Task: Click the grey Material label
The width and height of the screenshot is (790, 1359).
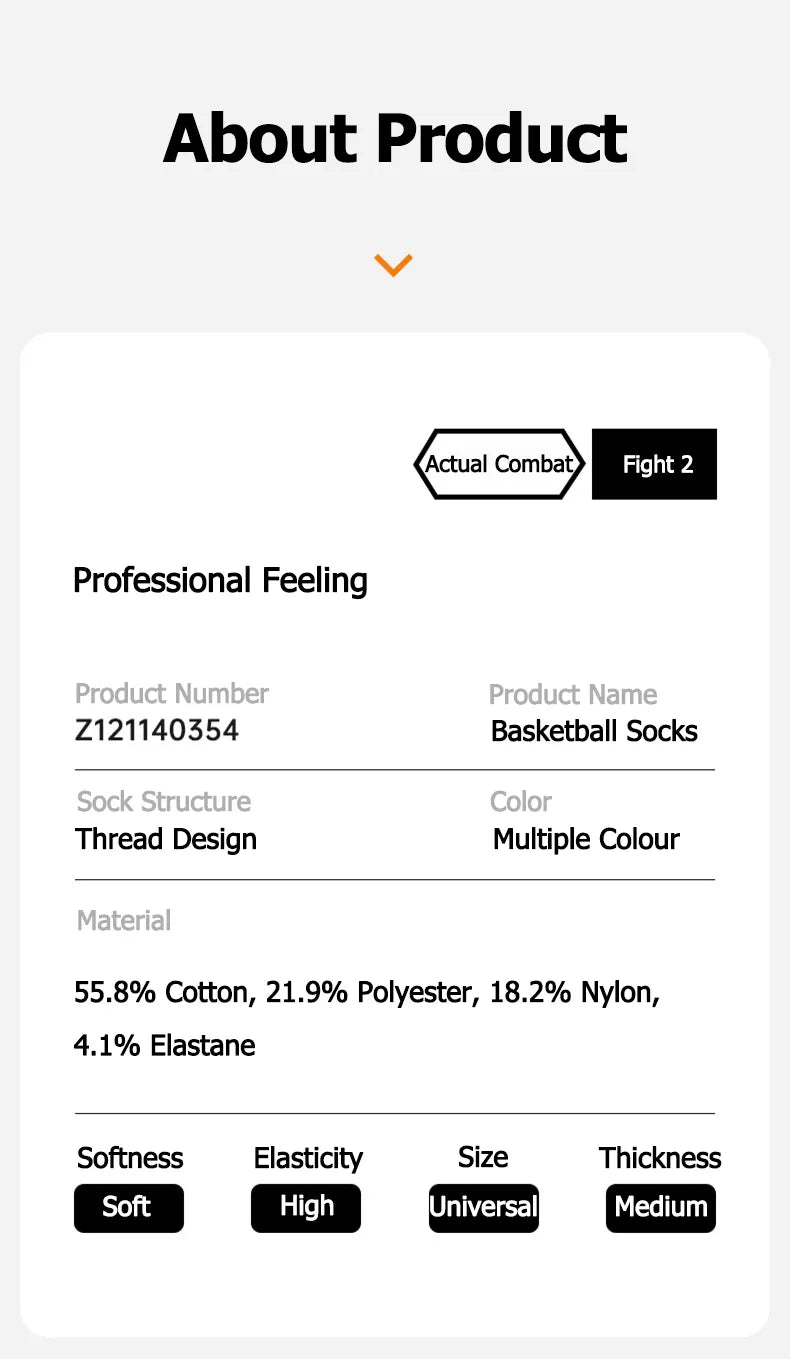Action: pos(124,920)
